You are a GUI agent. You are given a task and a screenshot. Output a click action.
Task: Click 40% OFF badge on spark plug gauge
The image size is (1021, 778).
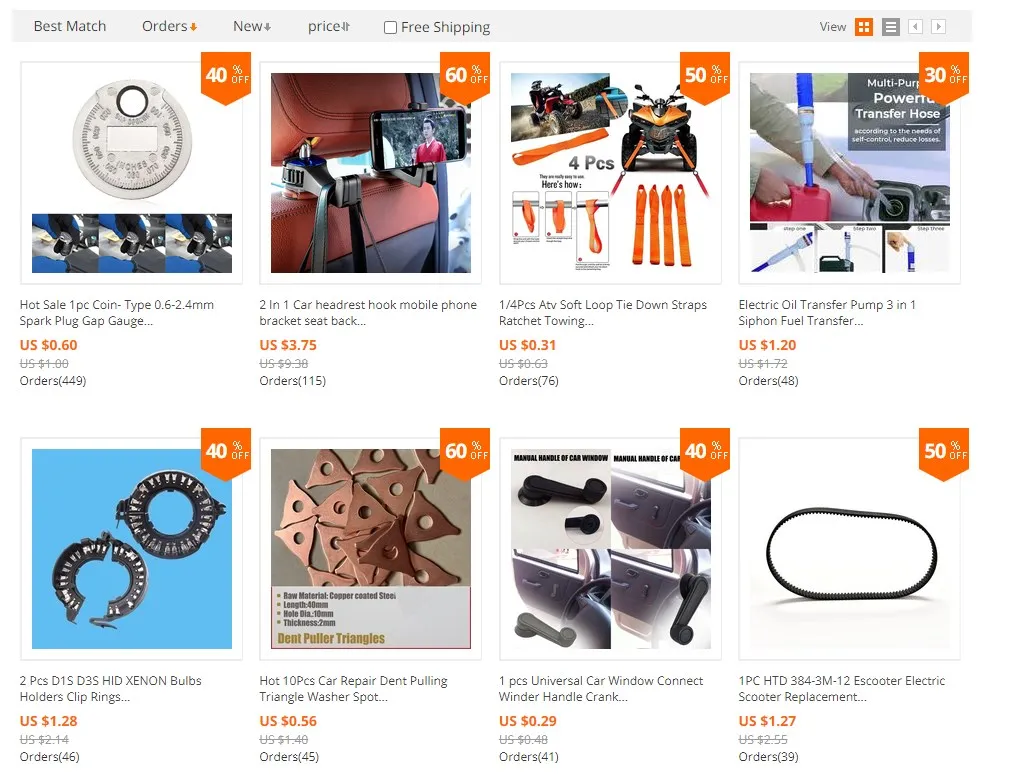point(226,77)
